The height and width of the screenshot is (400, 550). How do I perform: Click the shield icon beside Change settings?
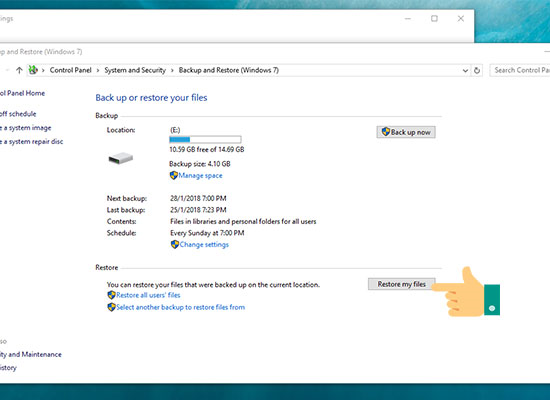click(x=175, y=244)
